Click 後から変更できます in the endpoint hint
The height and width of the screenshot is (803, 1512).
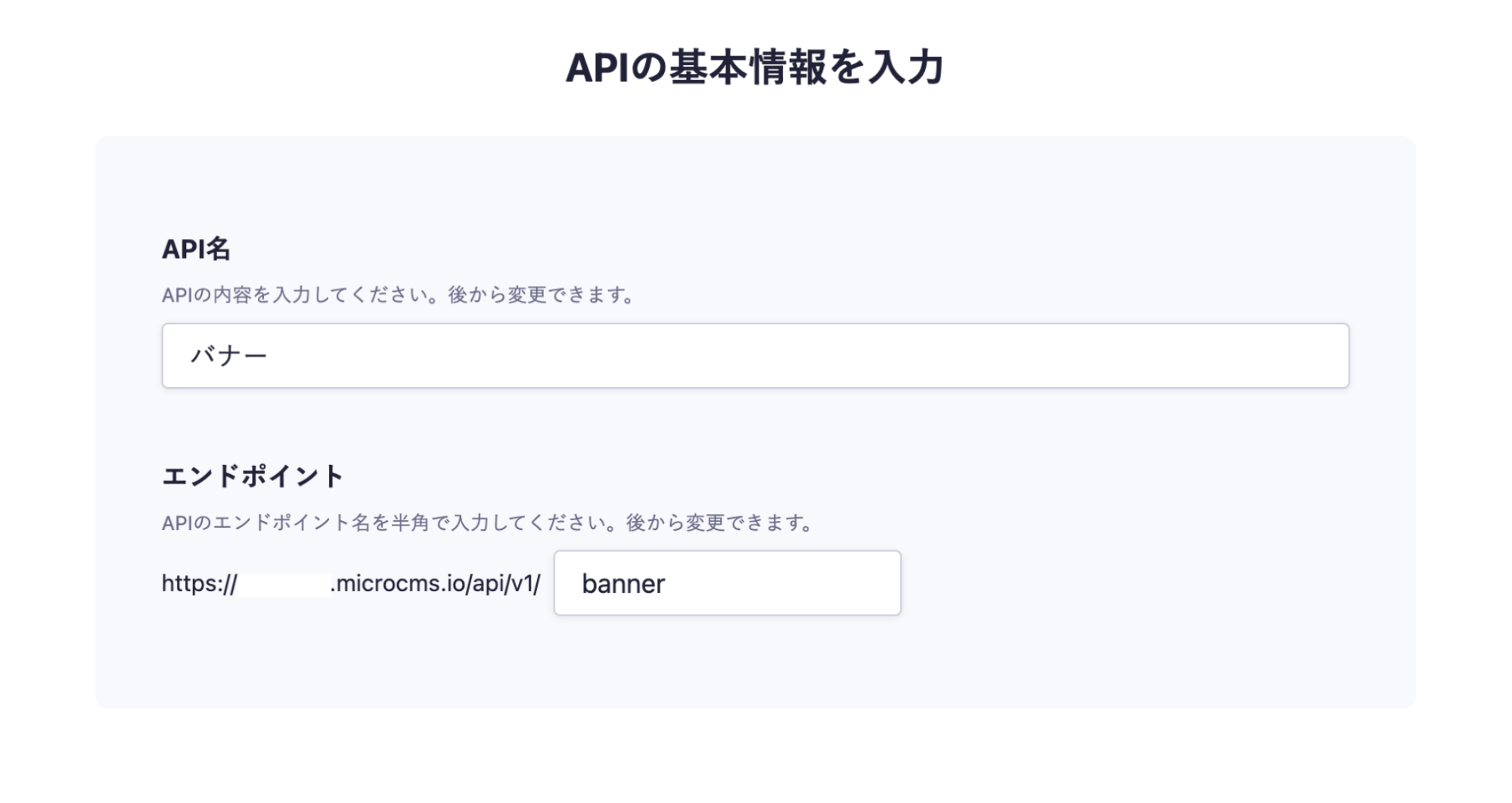tap(719, 522)
